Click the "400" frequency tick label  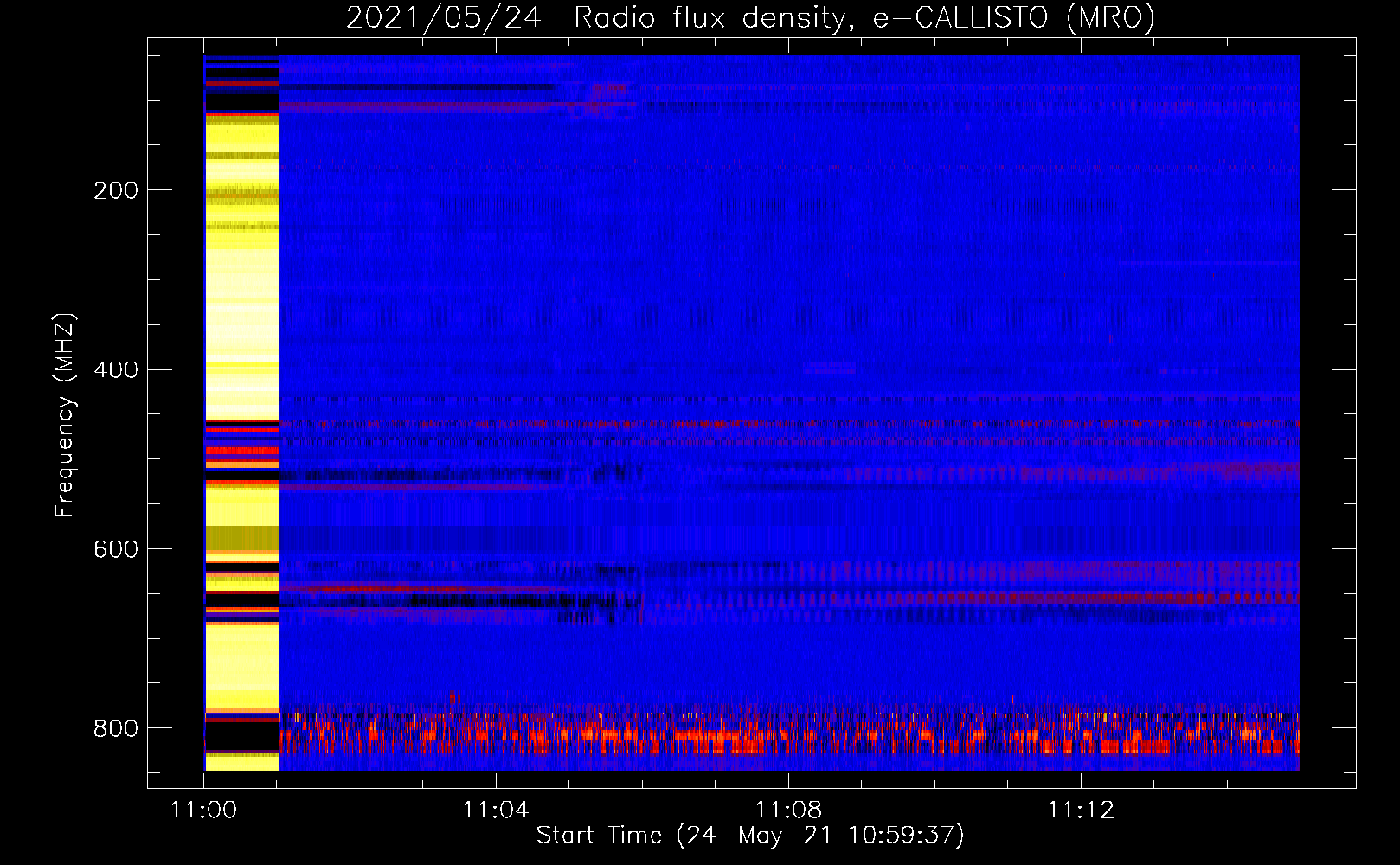pyautogui.click(x=116, y=370)
